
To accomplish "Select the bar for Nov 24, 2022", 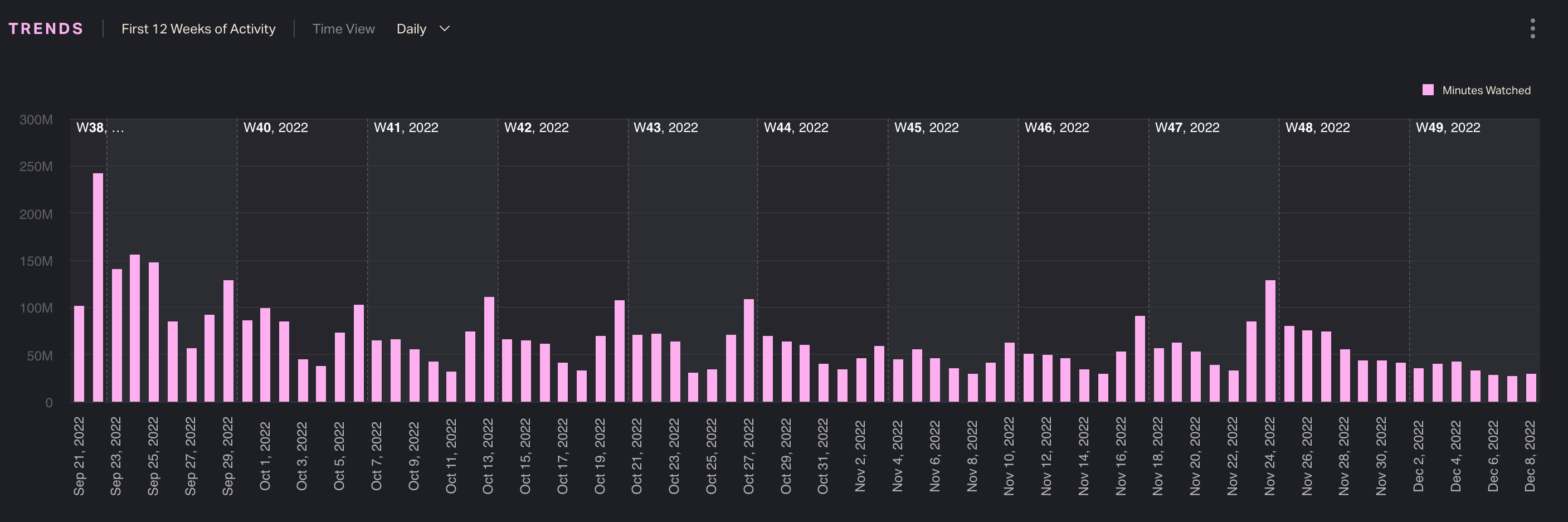I will (x=1270, y=341).
